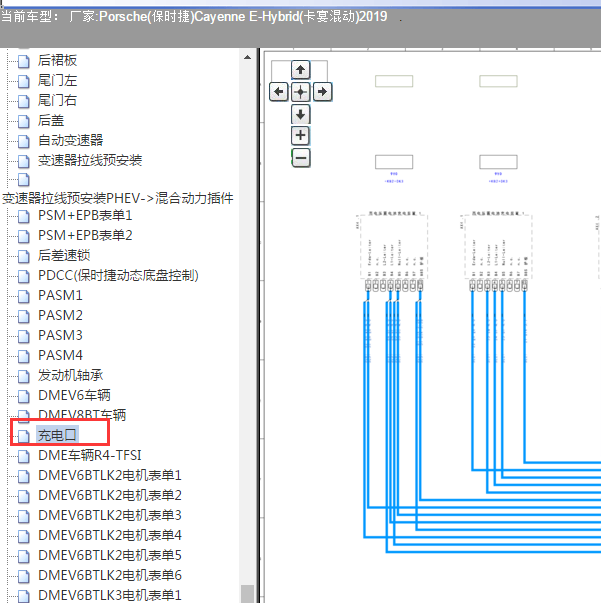Open PDCC(保时捷动态底盘控制) diagram
Image resolution: width=601 pixels, height=603 pixels.
click(118, 275)
